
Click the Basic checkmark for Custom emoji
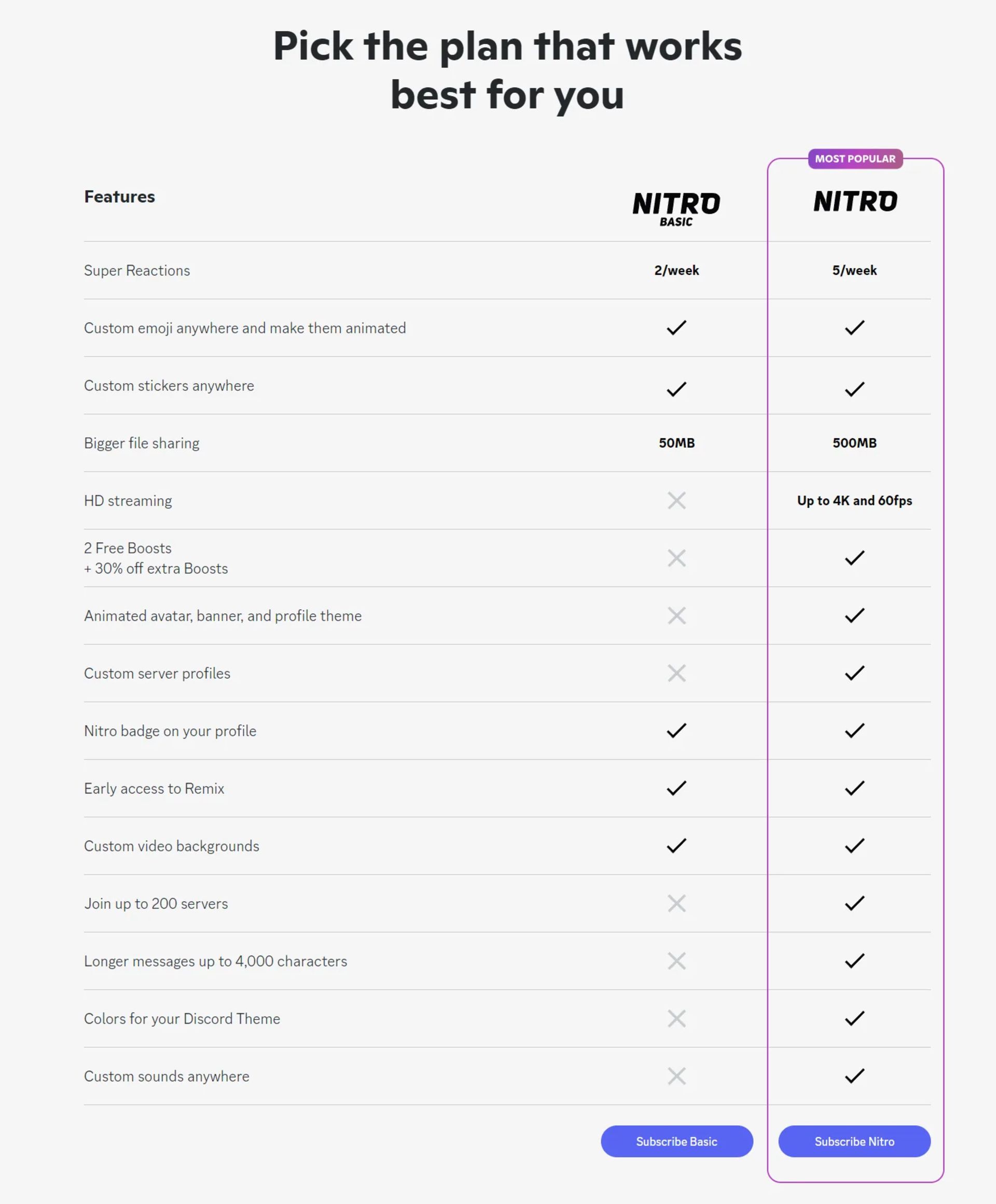point(676,327)
